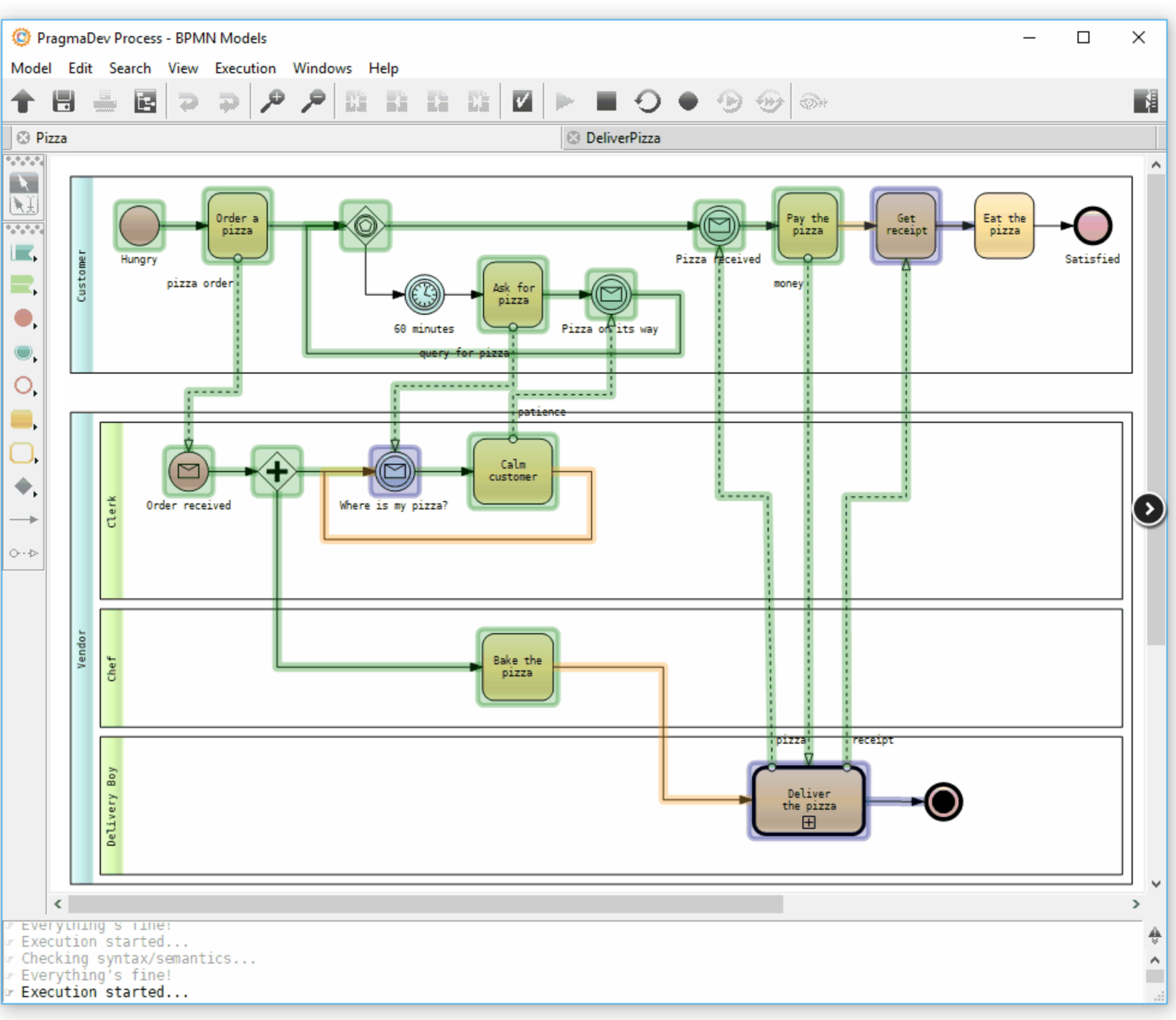
Task: Click the zoom in magnifier icon
Action: (272, 102)
